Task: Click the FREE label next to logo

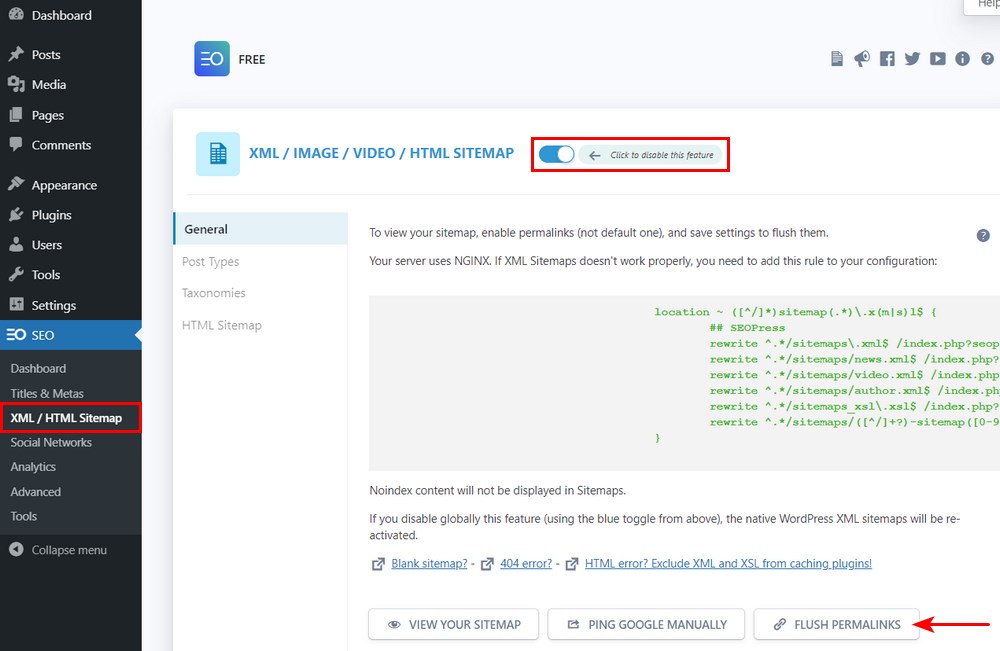Action: (x=252, y=59)
